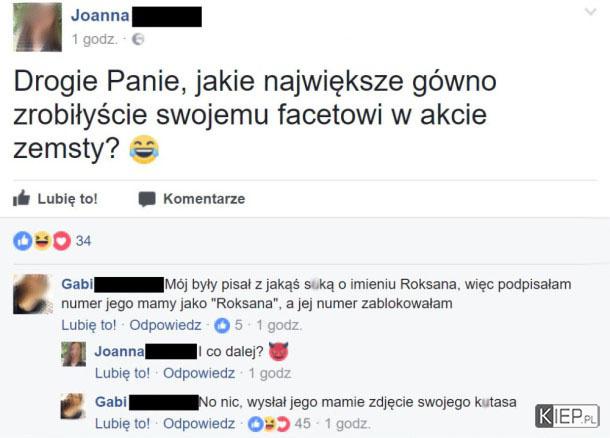This screenshot has height=438, width=610.
Task: Open the post author's blurred profile picture
Action: click(37, 27)
